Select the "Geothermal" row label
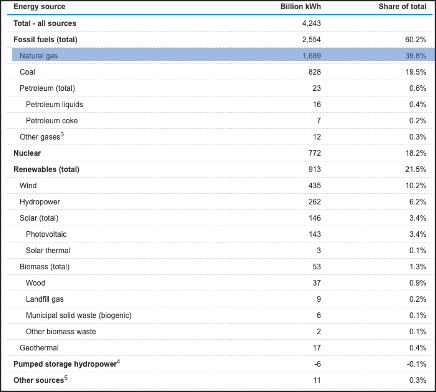This screenshot has width=436, height=392. point(39,348)
